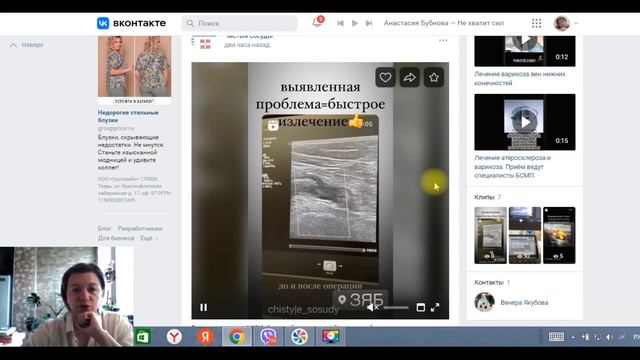The image size is (640, 360).
Task: Like the video with the heart icon
Action: point(385,78)
